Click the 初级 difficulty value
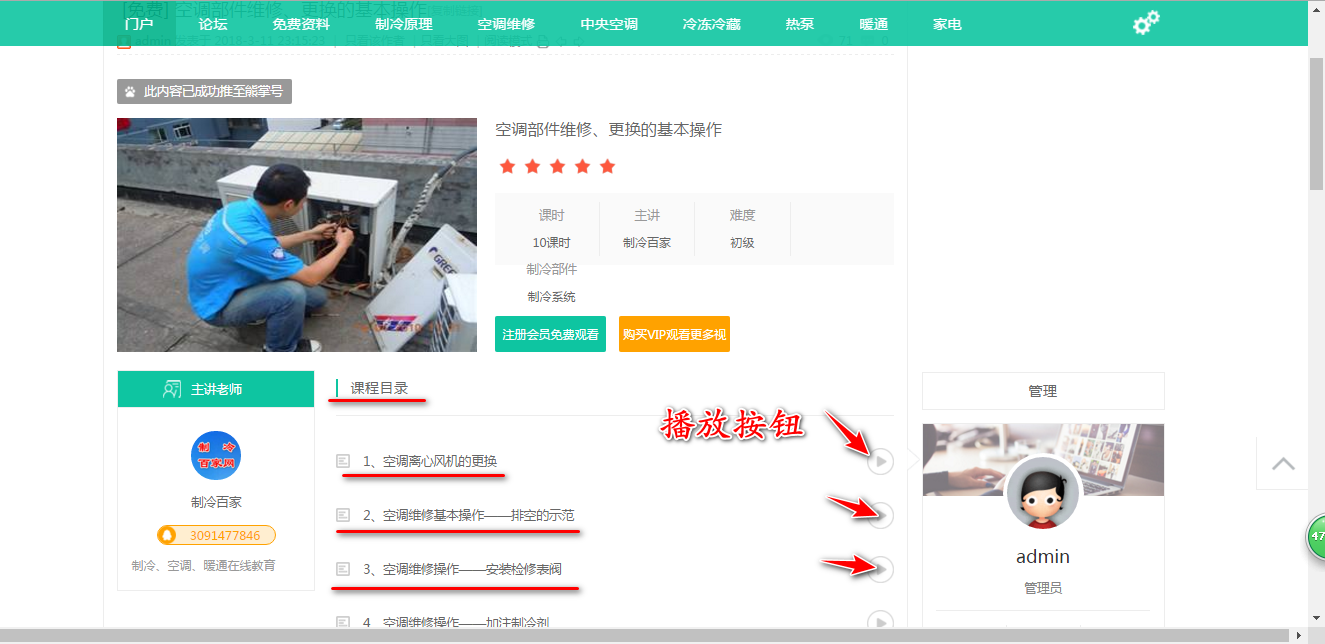The height and width of the screenshot is (644, 1325). [x=742, y=242]
